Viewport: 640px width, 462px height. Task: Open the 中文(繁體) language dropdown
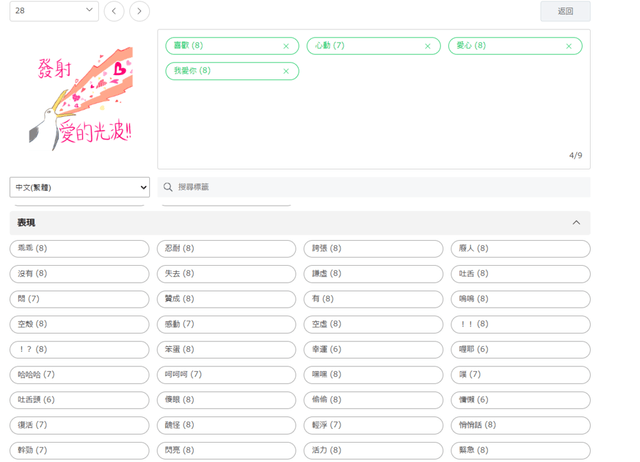tap(80, 187)
